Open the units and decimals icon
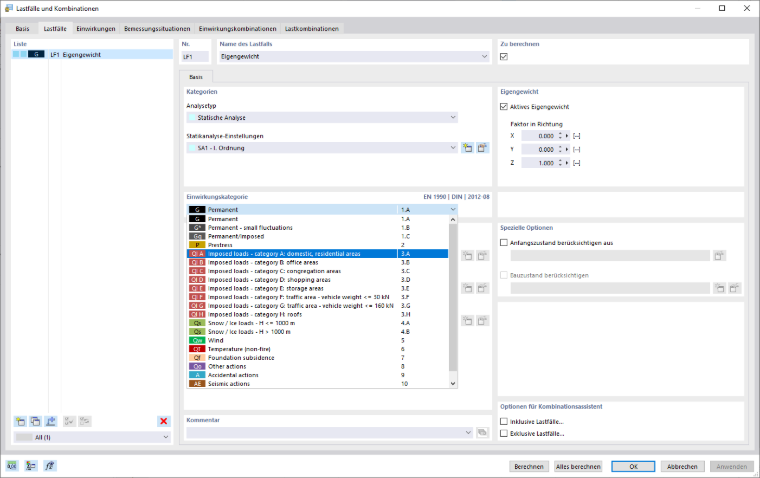 [x=12, y=466]
